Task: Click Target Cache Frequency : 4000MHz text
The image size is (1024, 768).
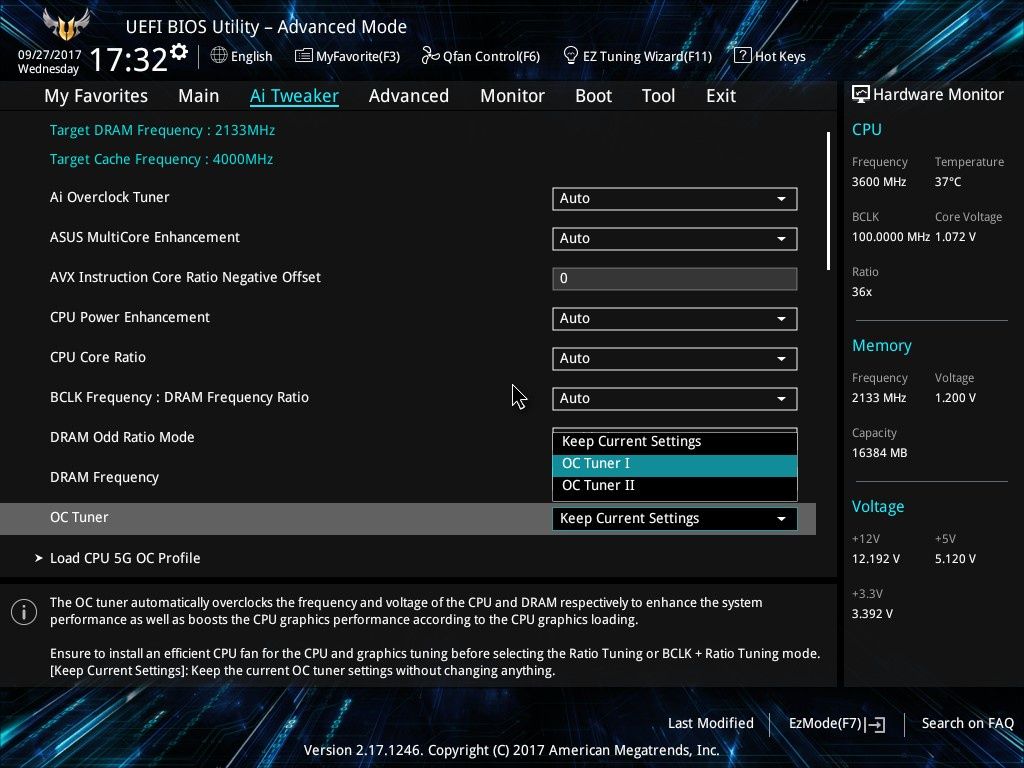Action: click(x=161, y=159)
